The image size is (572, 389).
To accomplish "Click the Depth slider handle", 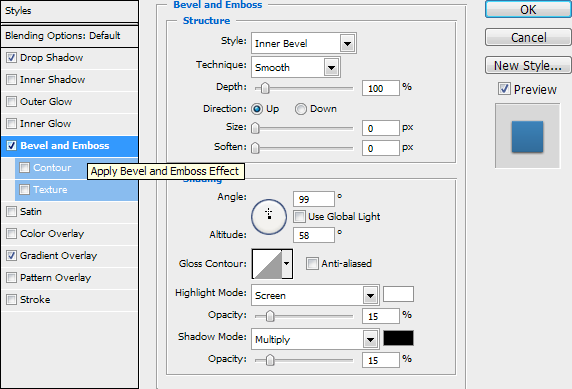I will click(265, 88).
